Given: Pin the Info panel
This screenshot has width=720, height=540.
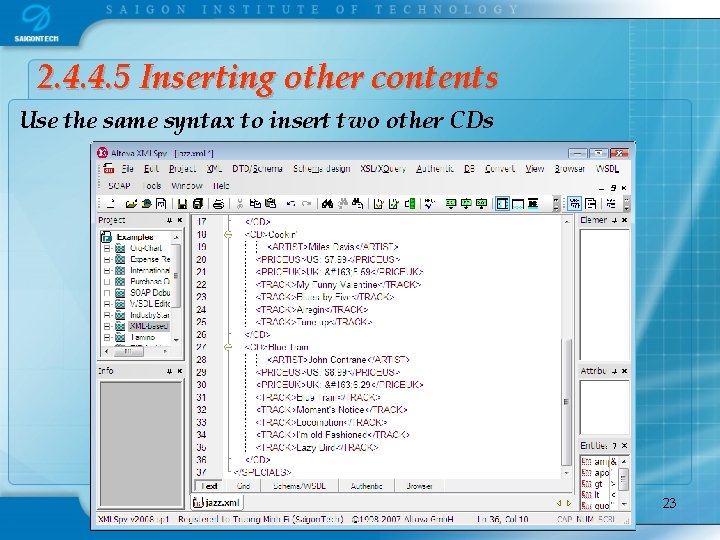Looking at the screenshot, I should (x=169, y=371).
